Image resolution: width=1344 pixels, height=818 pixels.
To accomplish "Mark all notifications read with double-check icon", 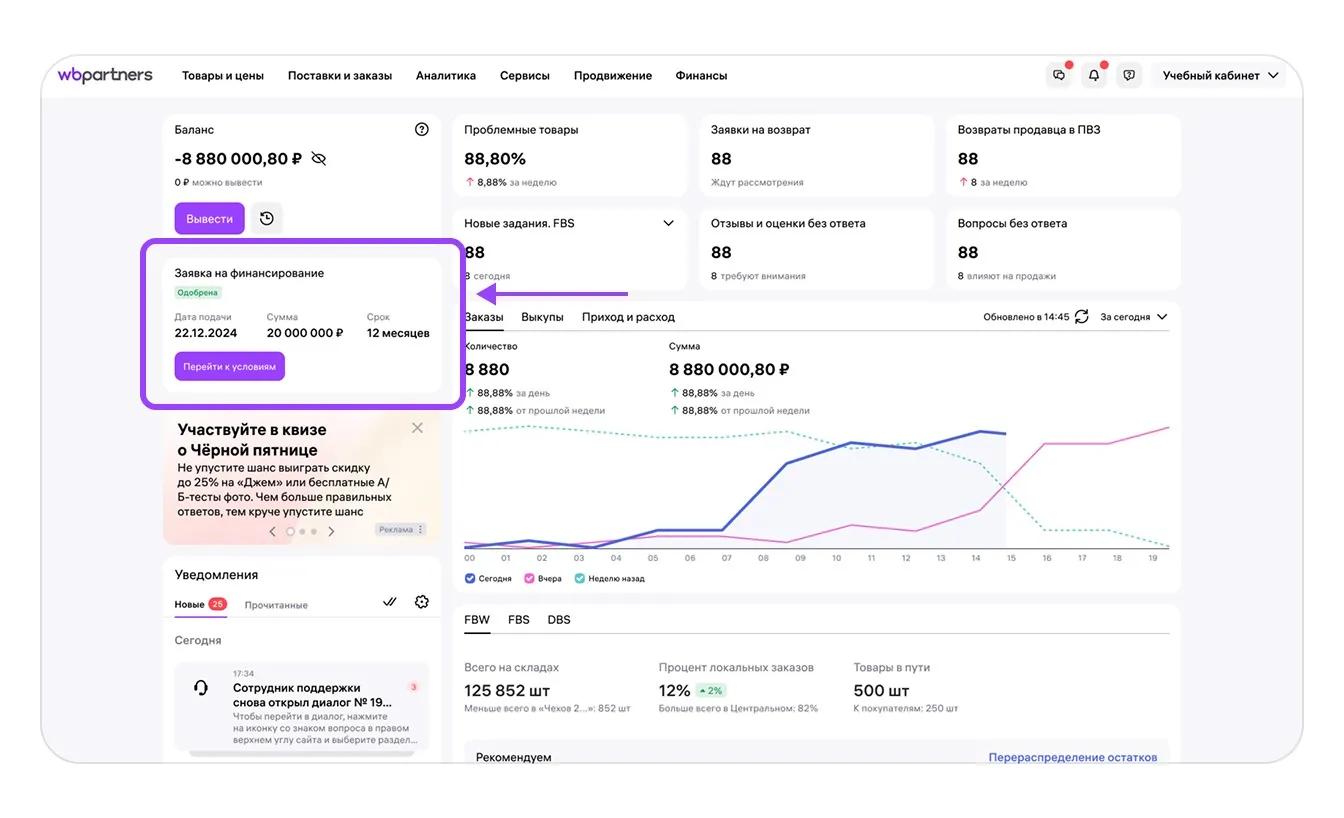I will 390,602.
